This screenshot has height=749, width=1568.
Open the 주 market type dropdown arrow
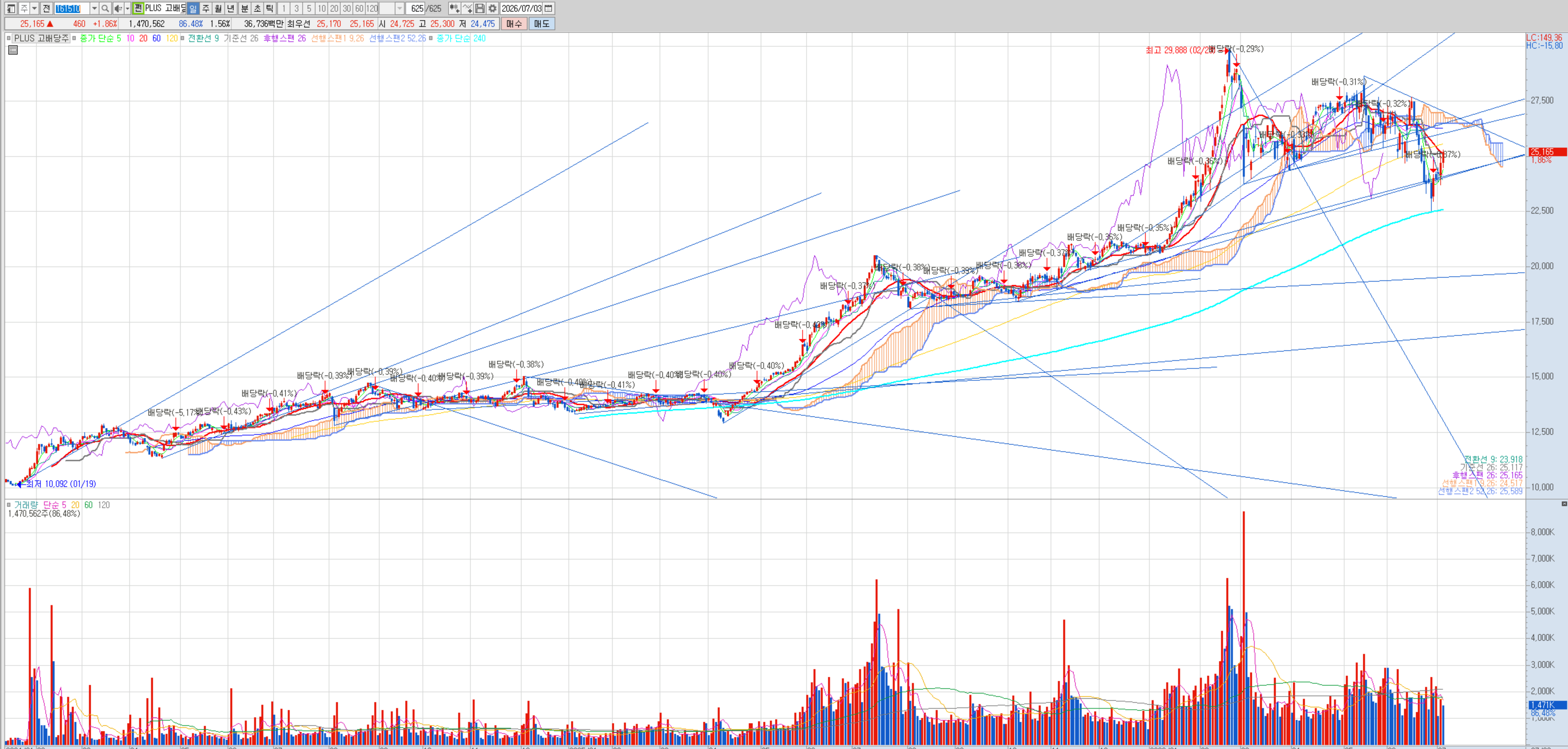[35, 8]
